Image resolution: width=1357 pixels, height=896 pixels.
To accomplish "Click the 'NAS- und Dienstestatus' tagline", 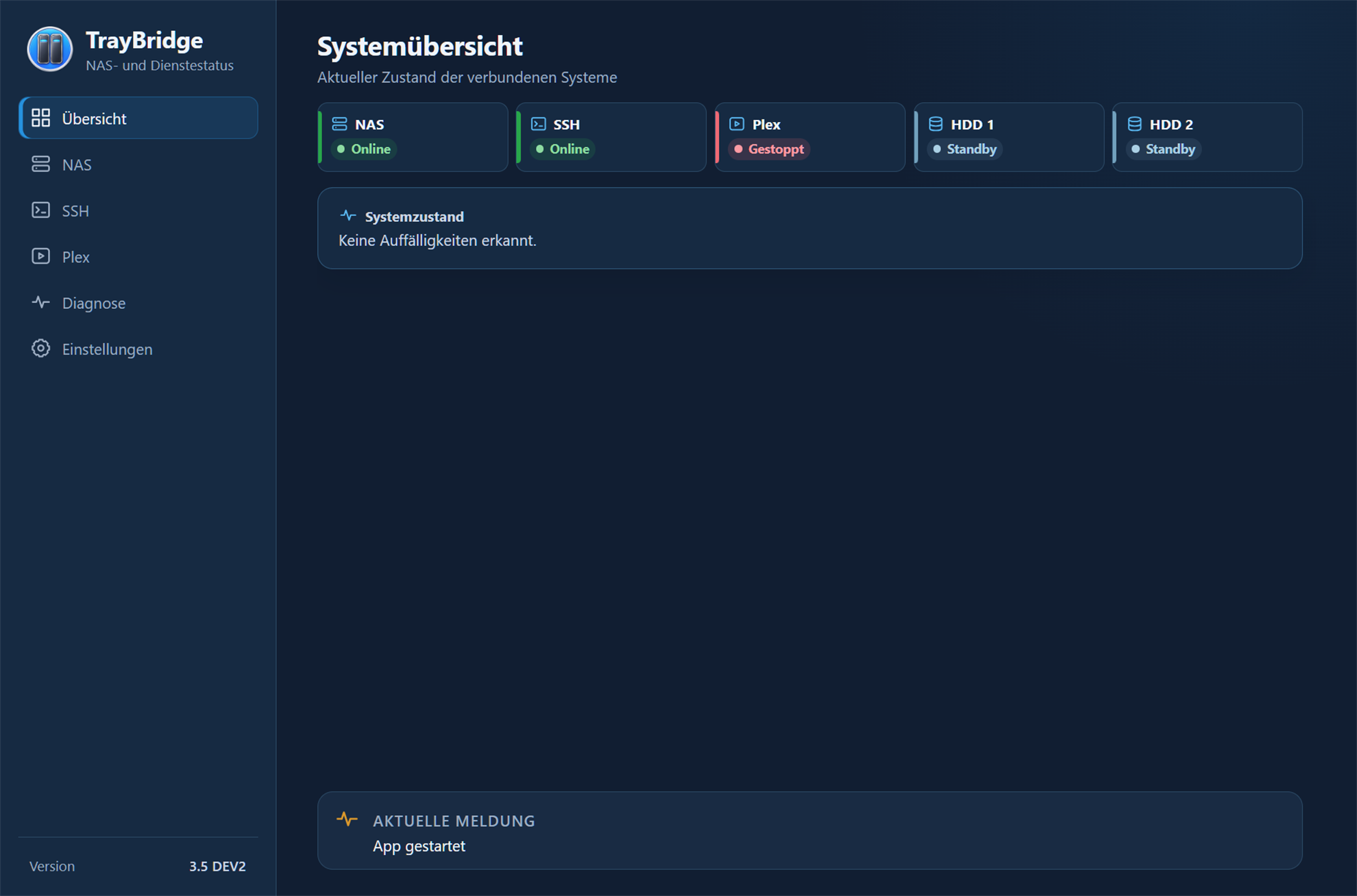I will (160, 65).
